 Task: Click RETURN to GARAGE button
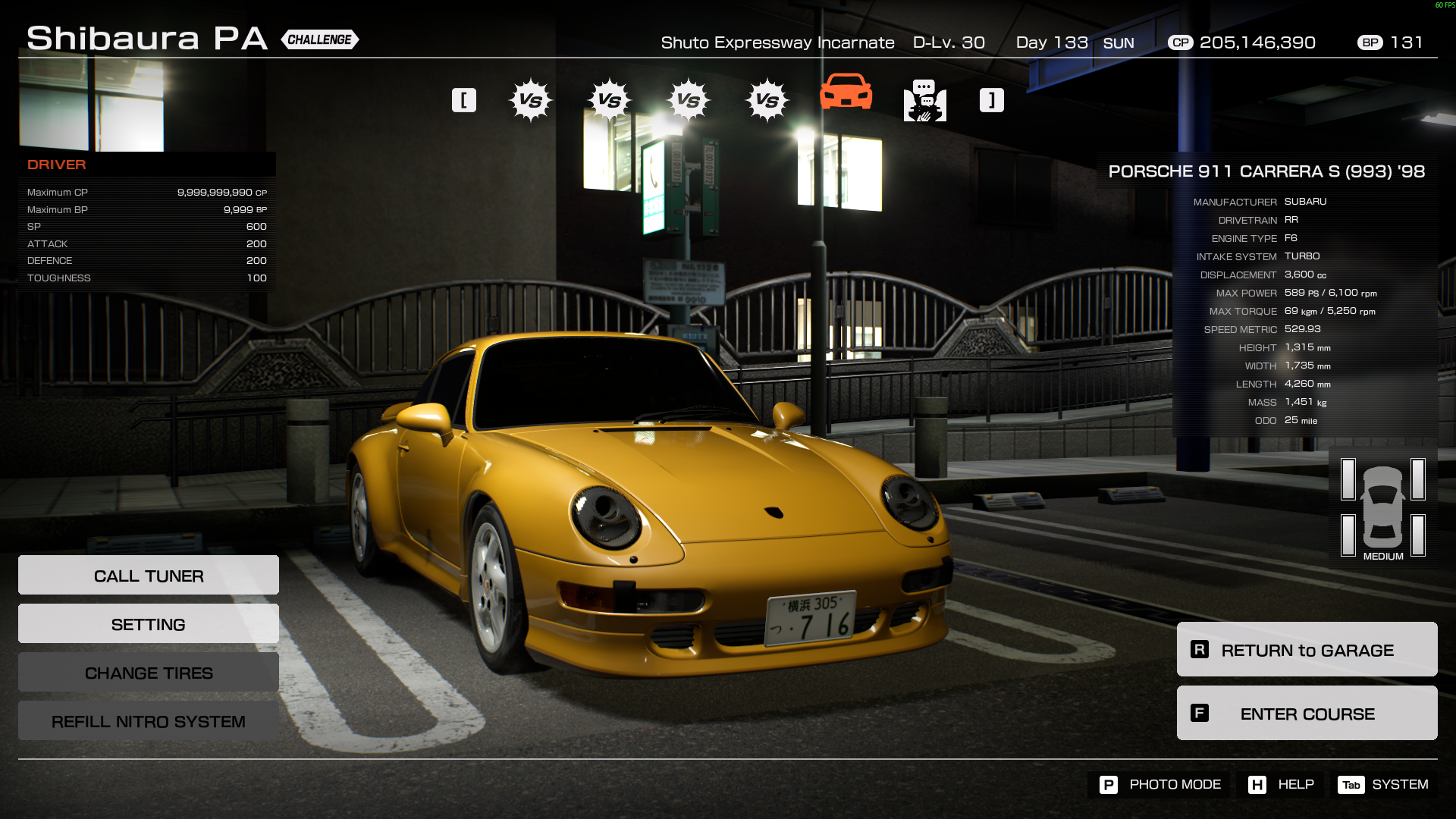tap(1307, 650)
